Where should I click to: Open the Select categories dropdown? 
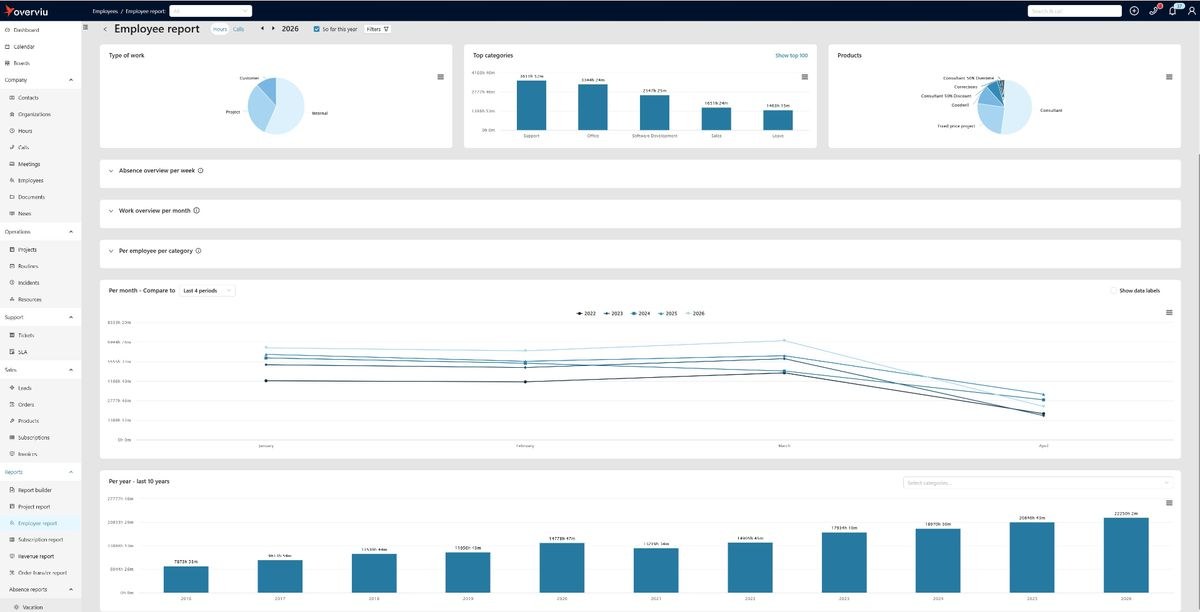pyautogui.click(x=1038, y=483)
